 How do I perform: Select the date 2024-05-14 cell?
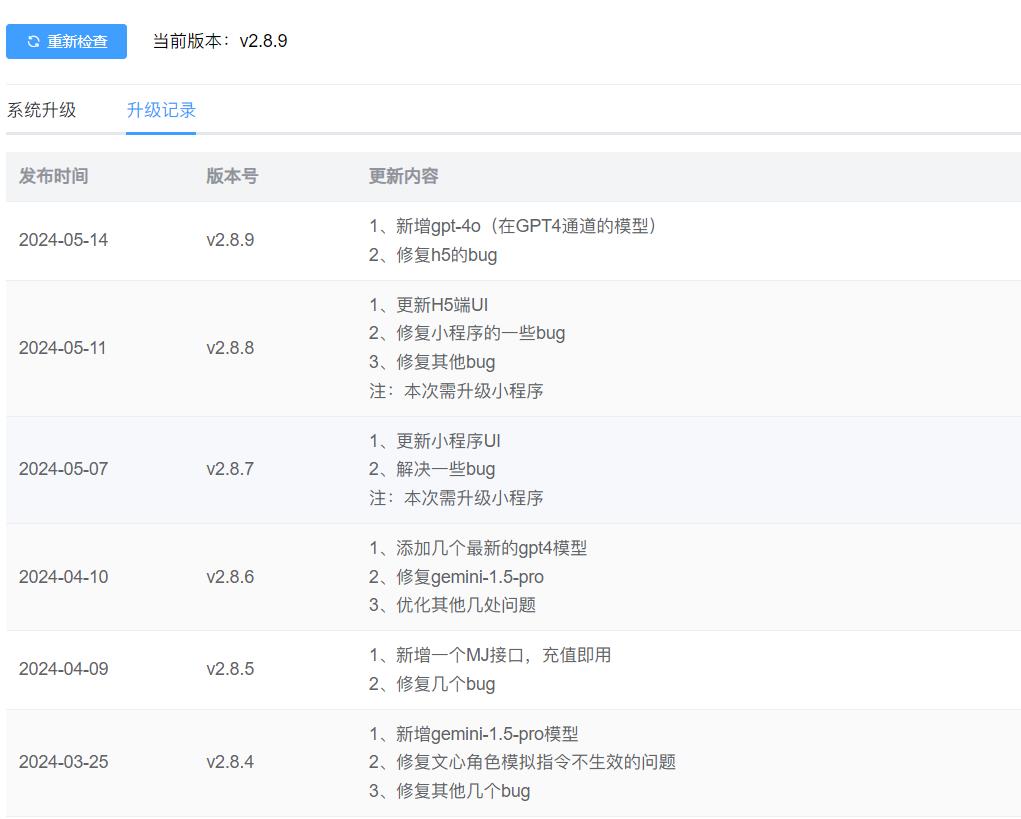63,240
